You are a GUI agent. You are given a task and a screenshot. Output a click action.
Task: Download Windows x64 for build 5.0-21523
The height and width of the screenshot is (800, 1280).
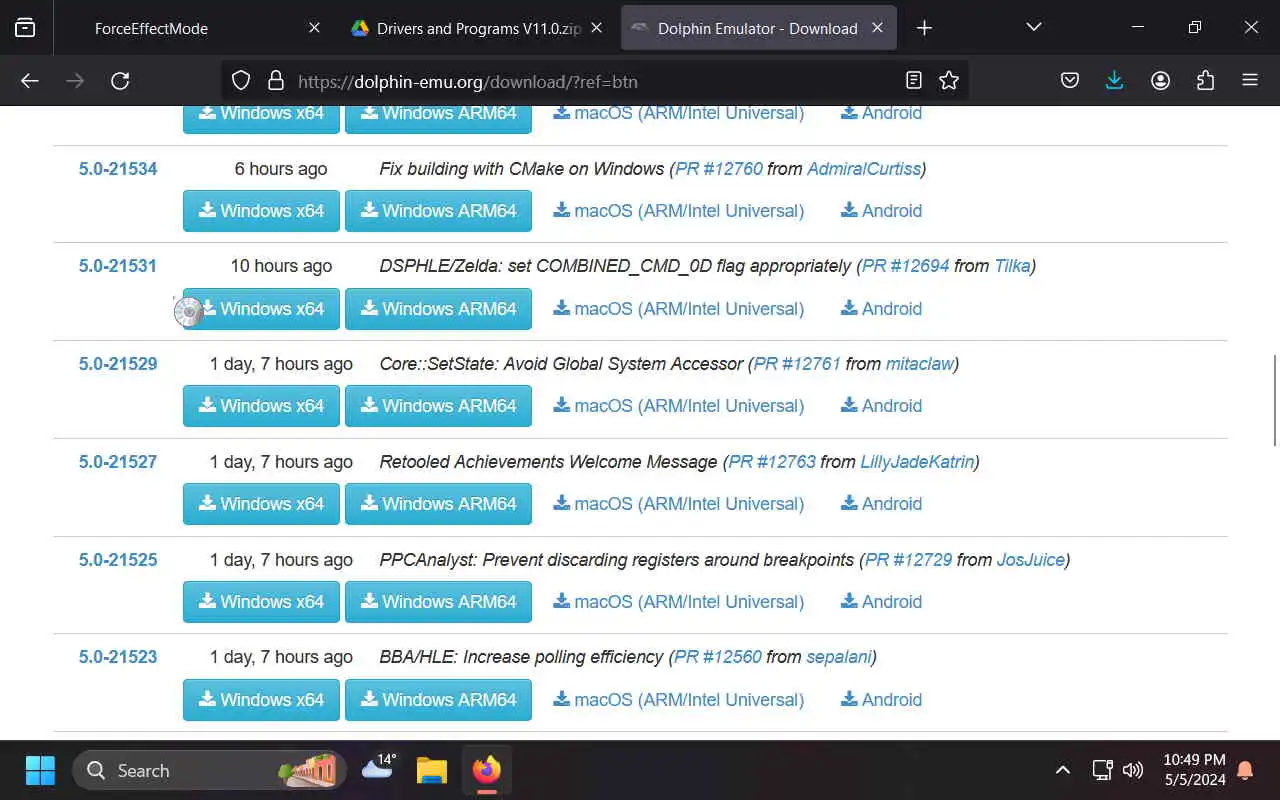click(261, 700)
